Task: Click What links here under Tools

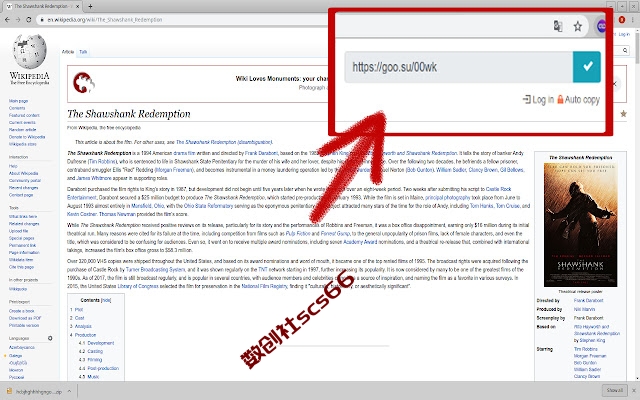Action: click(x=23, y=216)
